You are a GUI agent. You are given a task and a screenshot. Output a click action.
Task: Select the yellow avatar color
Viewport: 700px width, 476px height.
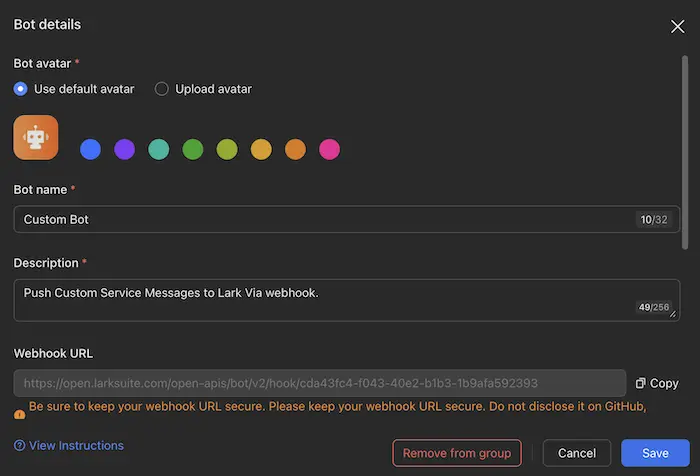click(261, 149)
